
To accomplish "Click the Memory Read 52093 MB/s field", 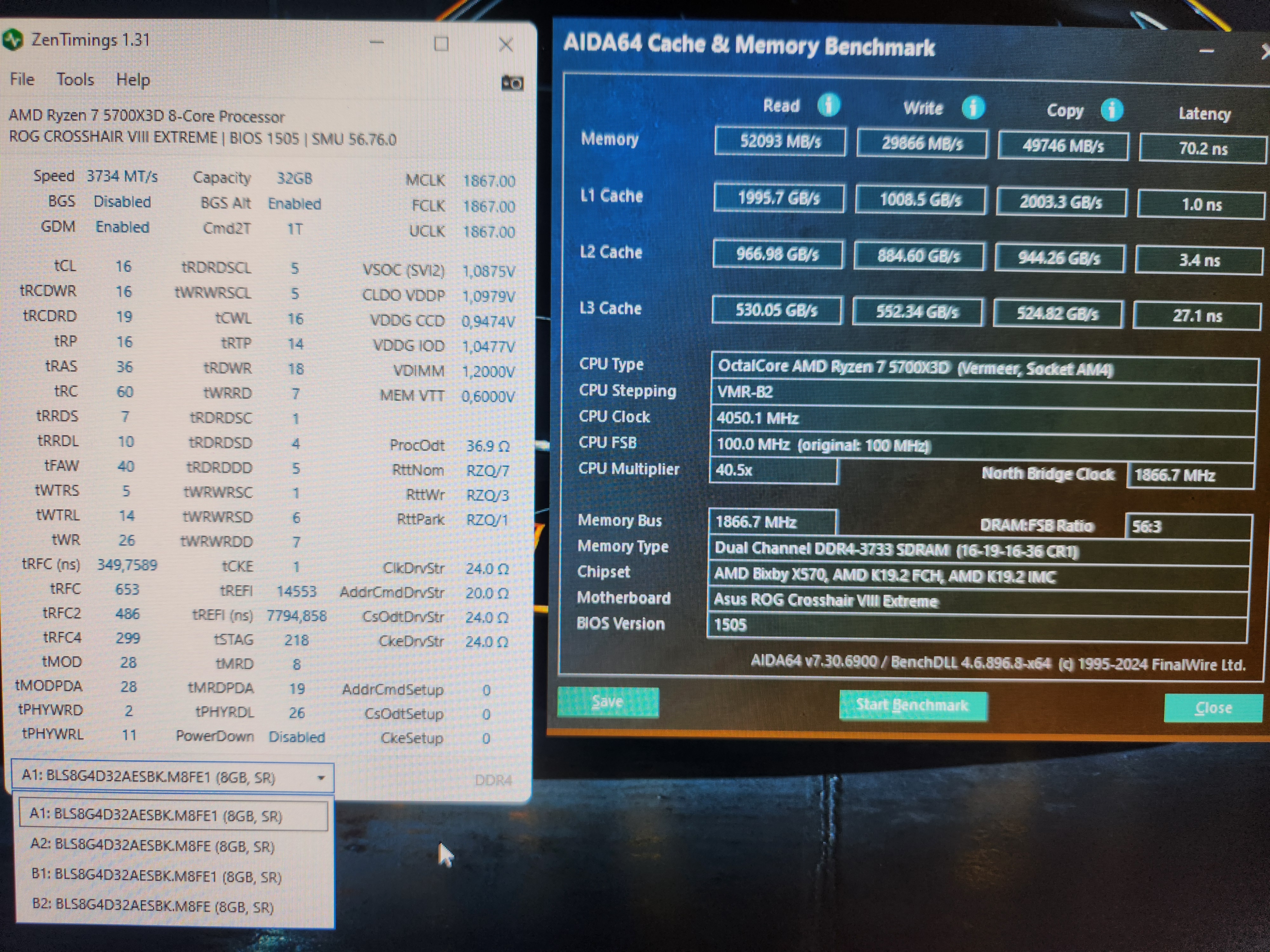I will [780, 141].
